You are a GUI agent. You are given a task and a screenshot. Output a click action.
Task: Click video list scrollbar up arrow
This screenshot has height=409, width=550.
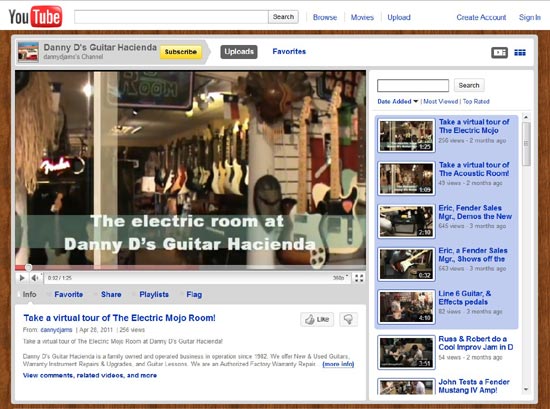pos(526,117)
